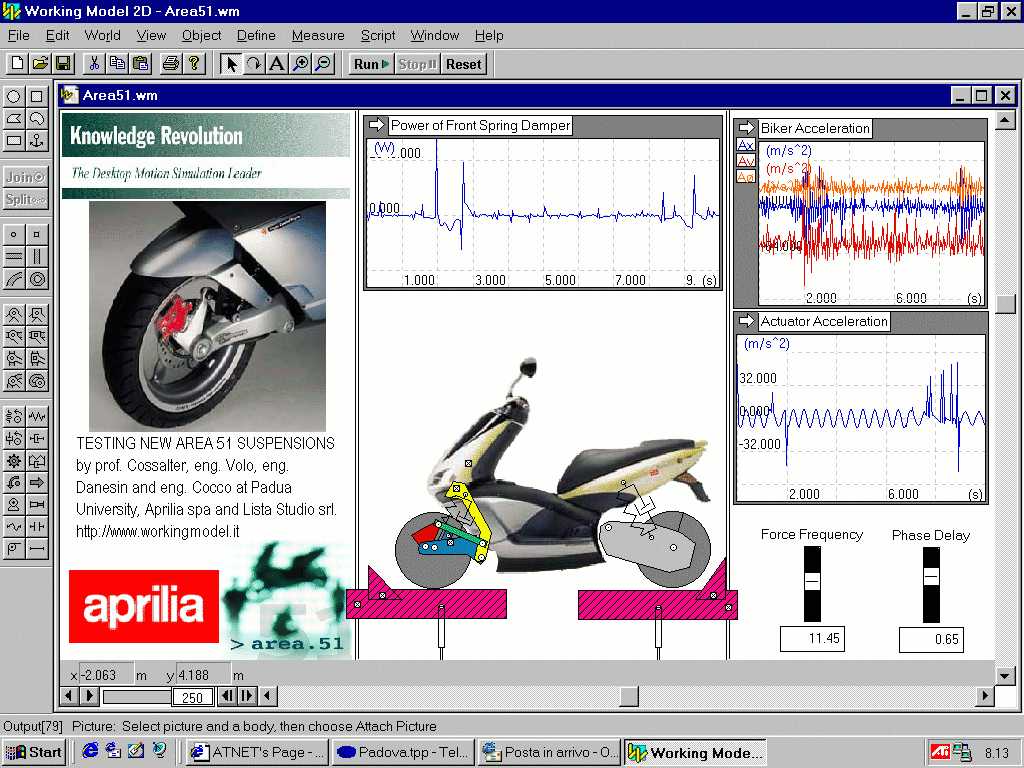Viewport: 1024px width, 768px height.
Task: Click the Run button
Action: pos(371,64)
